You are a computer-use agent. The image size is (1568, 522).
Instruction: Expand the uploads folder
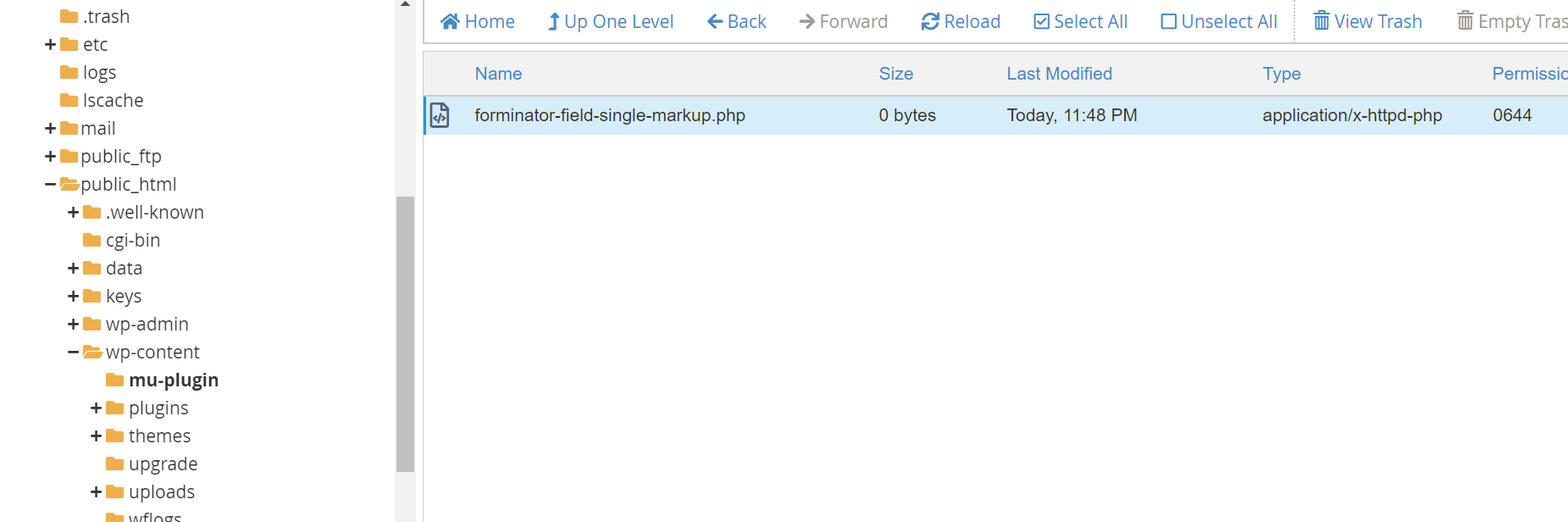tap(96, 491)
